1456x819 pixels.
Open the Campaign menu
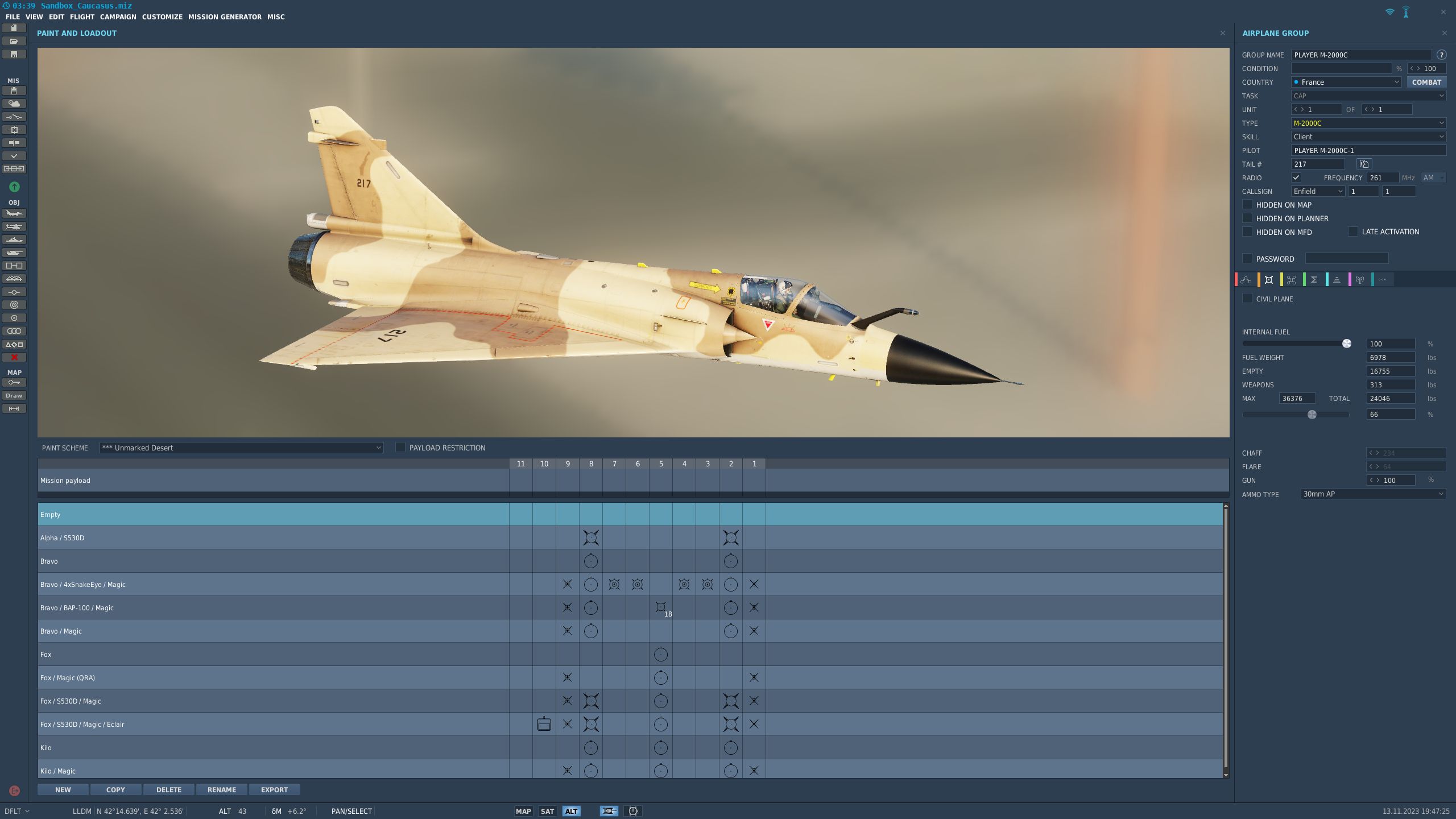(118, 17)
